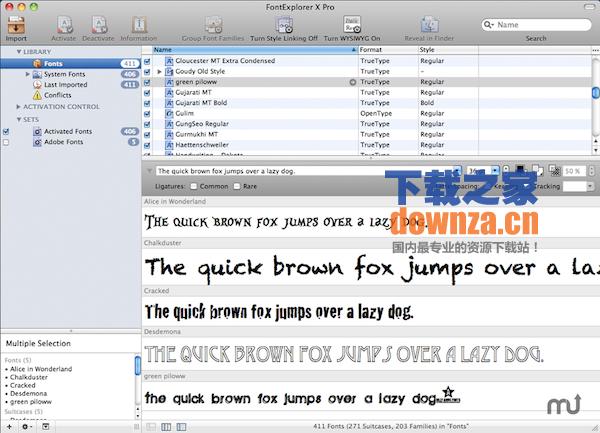The height and width of the screenshot is (433, 600).
Task: Enable the Rare ligatures checkbox
Action: 237,186
